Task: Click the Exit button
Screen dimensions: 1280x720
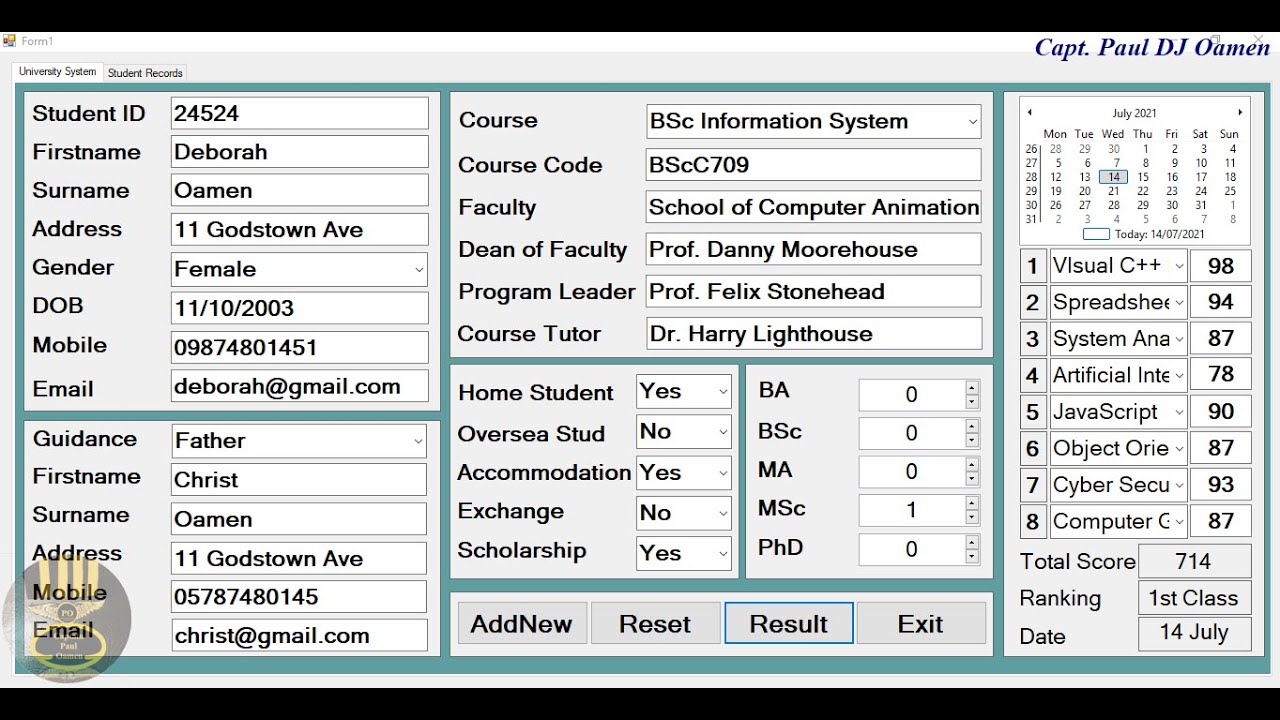Action: [921, 624]
